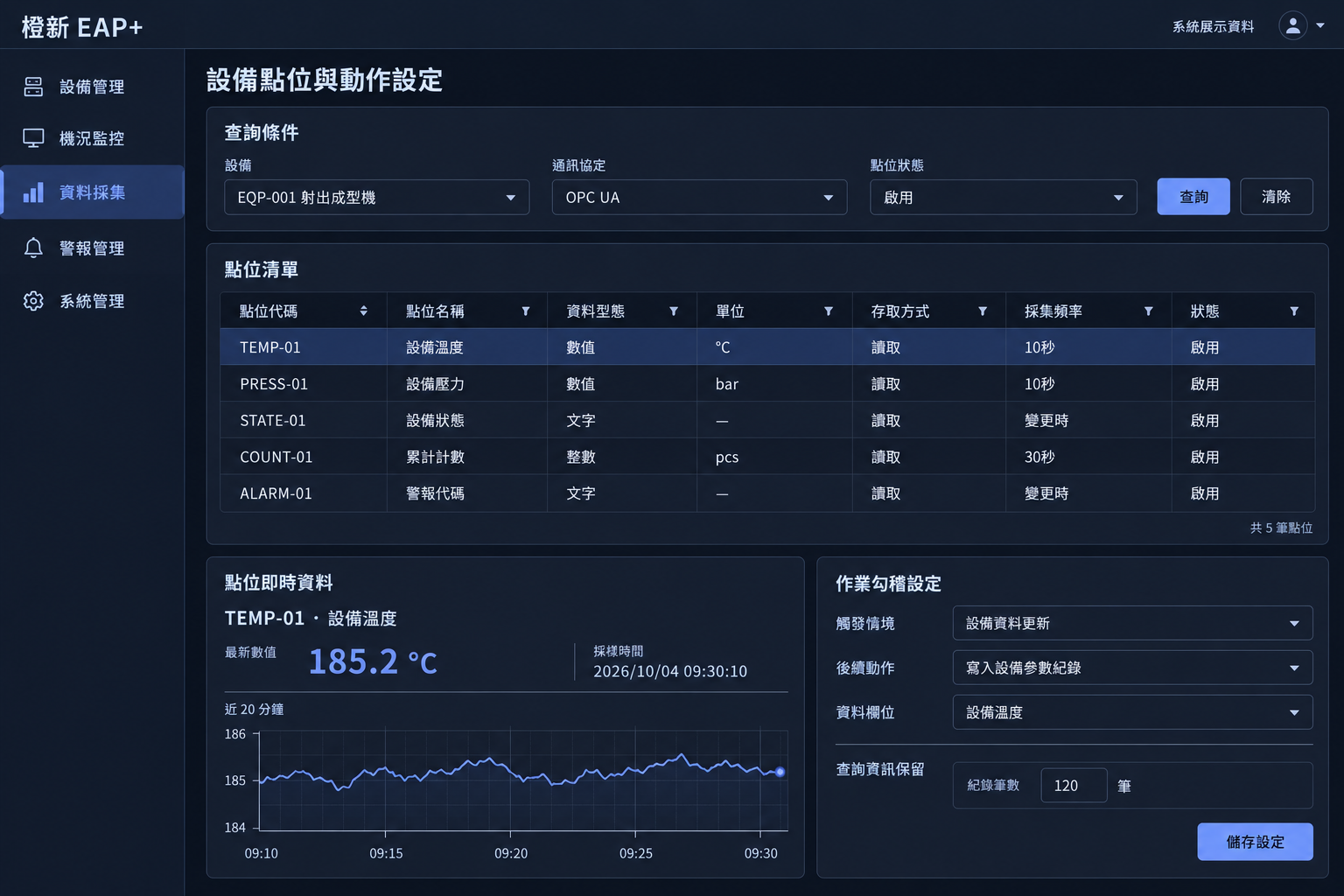The image size is (1344, 896).
Task: Click the 設備管理 server icon in sidebar
Action: pyautogui.click(x=33, y=86)
